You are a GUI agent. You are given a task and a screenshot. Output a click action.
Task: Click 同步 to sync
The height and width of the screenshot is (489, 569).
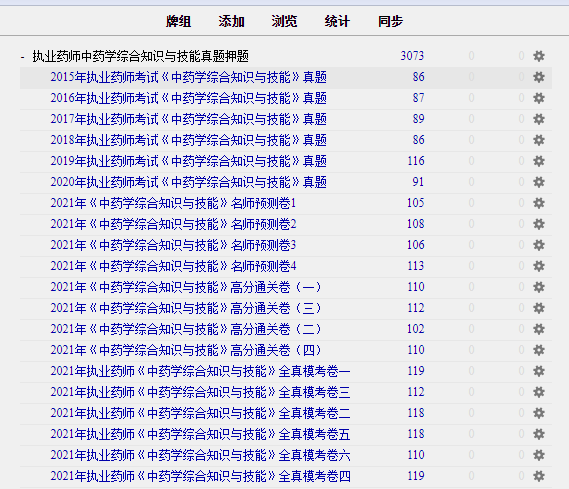(390, 21)
